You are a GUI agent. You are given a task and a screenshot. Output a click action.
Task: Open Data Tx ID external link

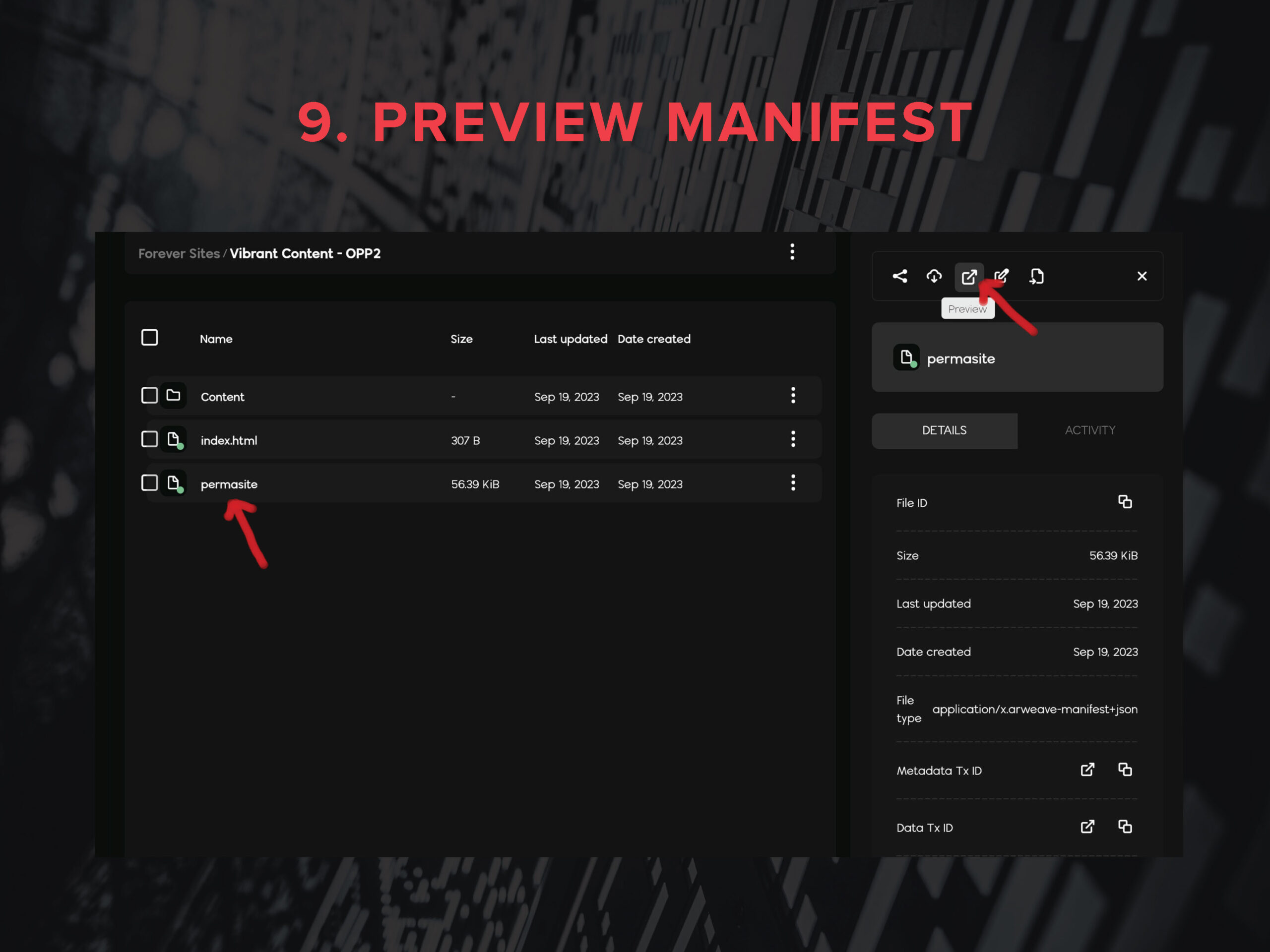point(1087,827)
